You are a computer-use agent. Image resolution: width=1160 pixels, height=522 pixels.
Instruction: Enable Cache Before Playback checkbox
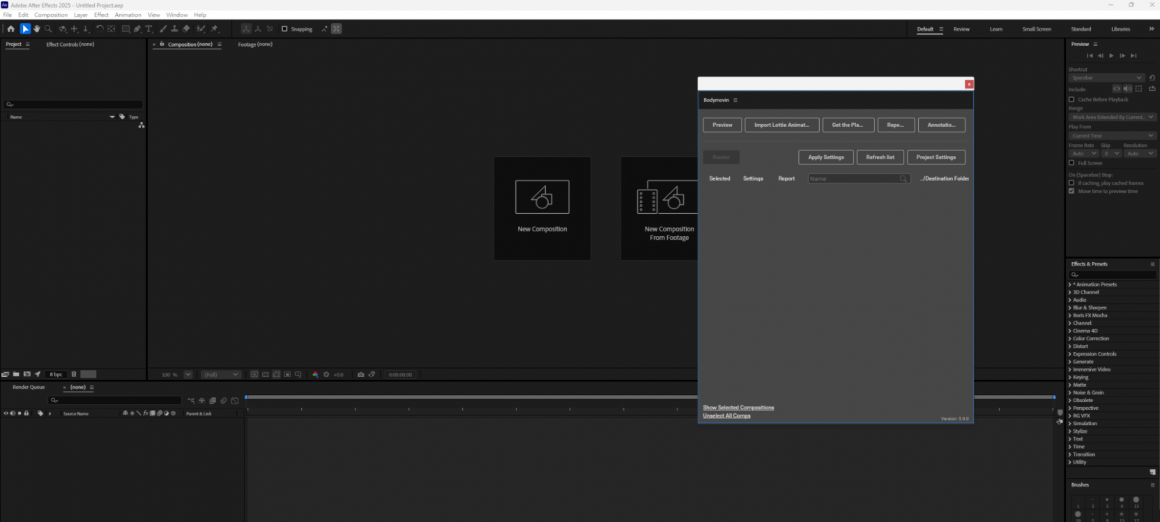(x=1072, y=99)
